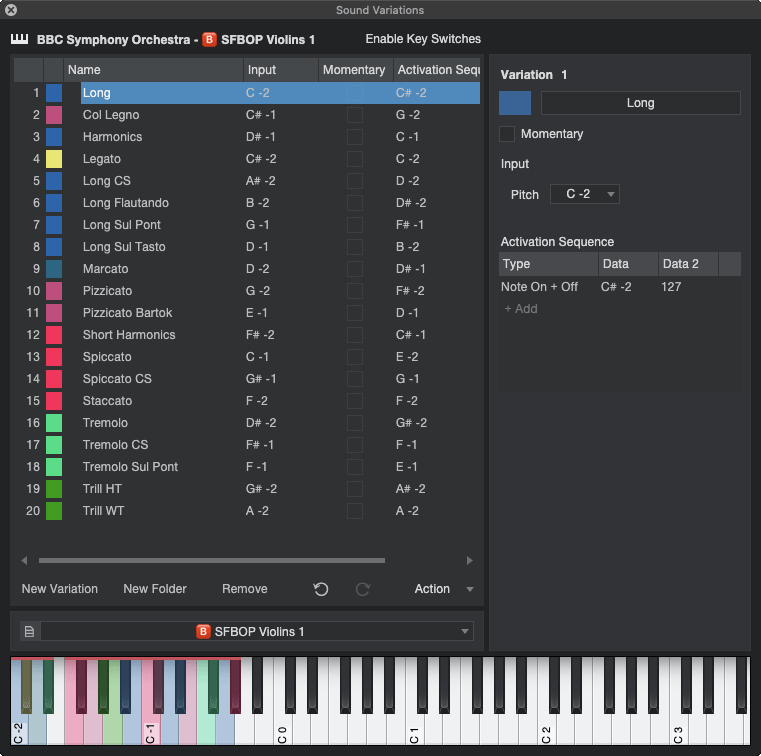
Task: Click the Note On + Off type cell
Action: coord(539,287)
